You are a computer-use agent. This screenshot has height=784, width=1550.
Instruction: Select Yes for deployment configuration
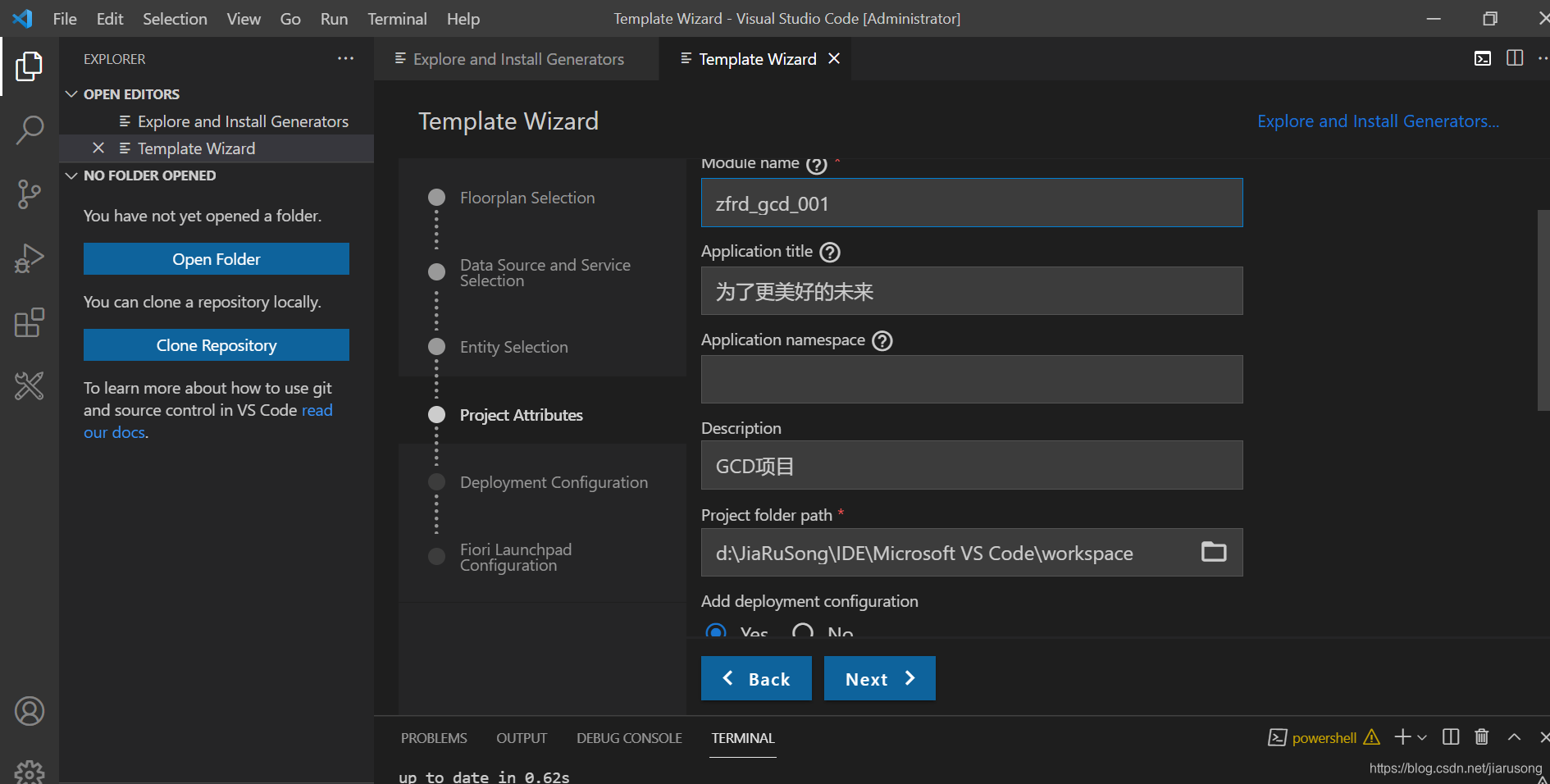coord(716,631)
